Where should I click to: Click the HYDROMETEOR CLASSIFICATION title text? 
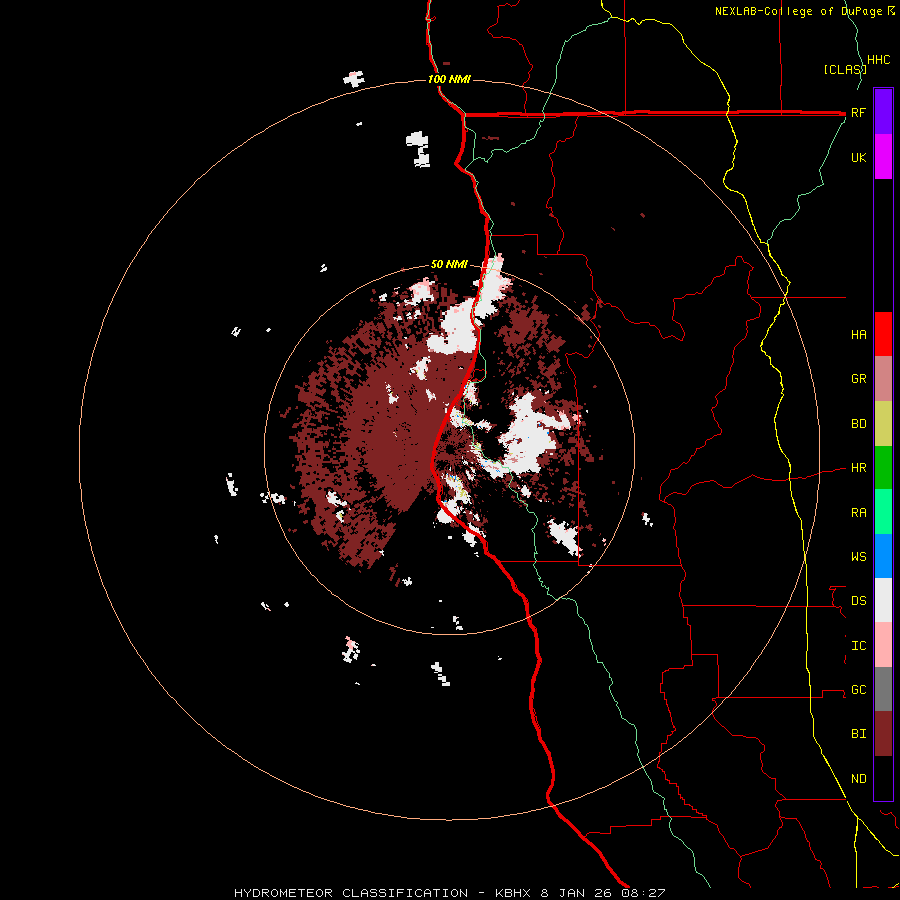[x=351, y=893]
